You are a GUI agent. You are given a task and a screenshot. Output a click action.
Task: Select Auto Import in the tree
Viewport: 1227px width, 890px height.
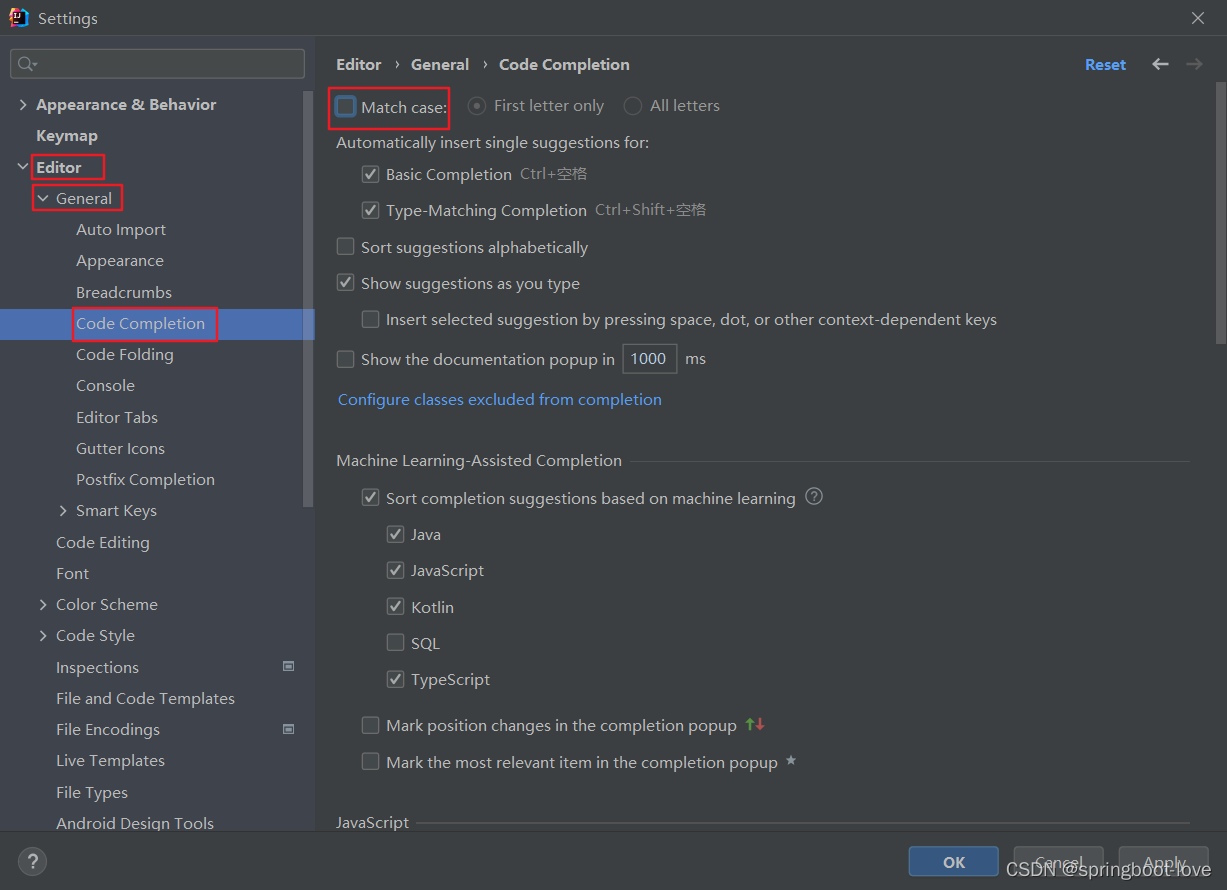121,230
